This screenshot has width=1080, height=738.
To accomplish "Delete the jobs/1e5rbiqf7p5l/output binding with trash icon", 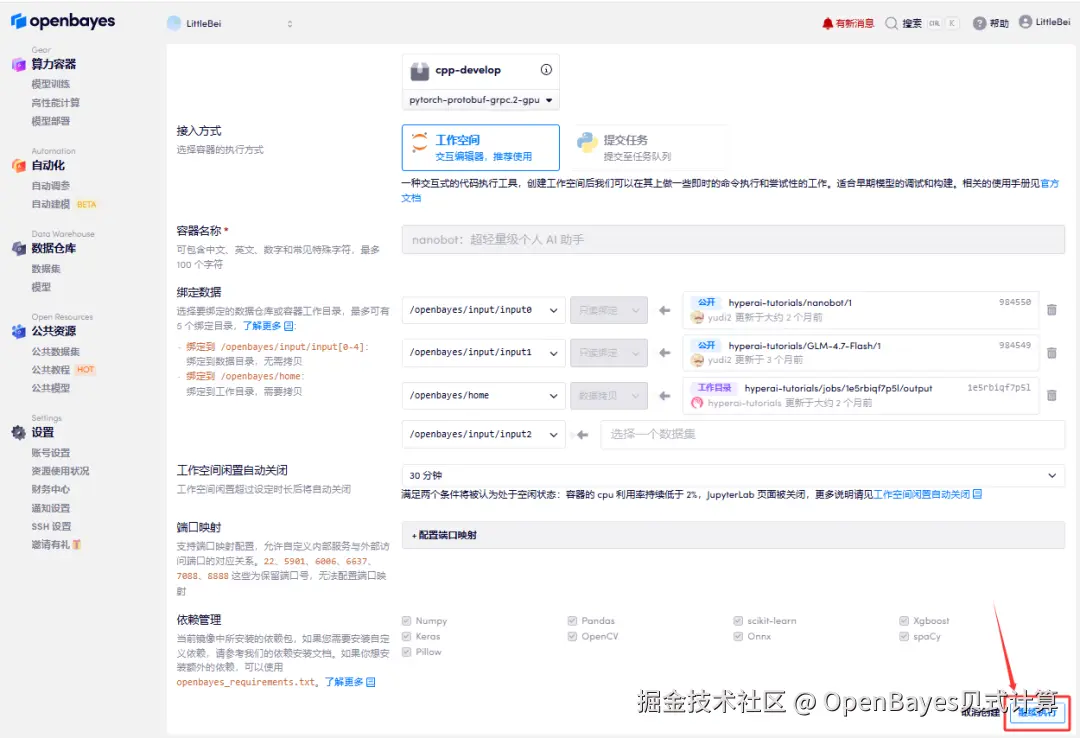I will (x=1052, y=396).
